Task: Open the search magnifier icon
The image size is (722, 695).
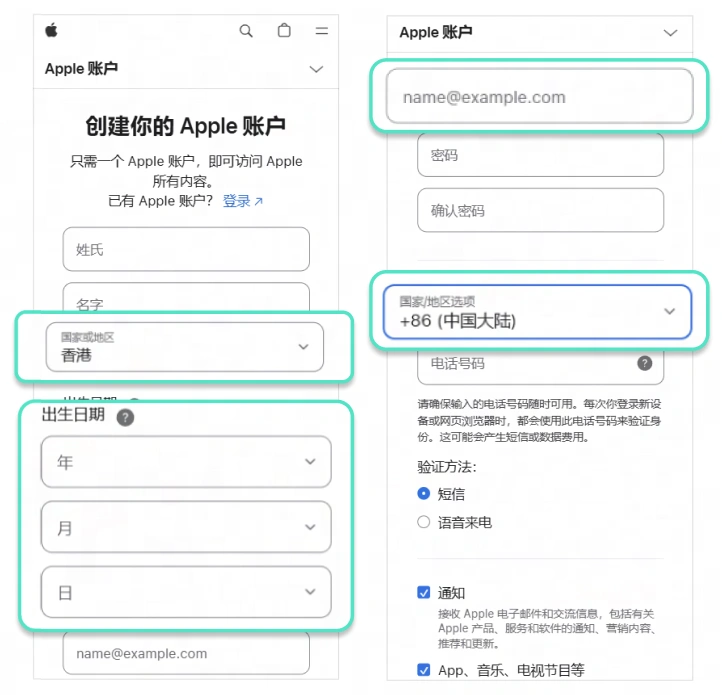Action: tap(246, 31)
